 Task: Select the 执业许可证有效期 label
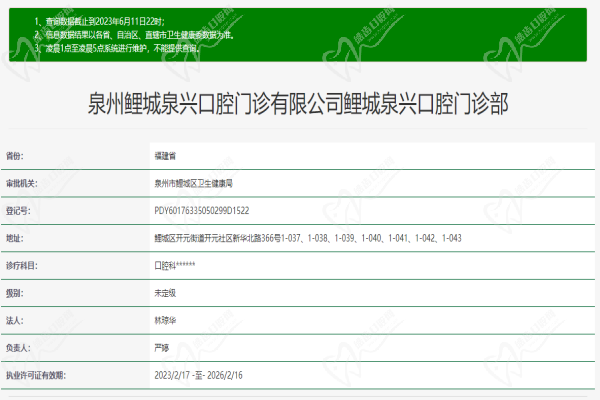36,376
